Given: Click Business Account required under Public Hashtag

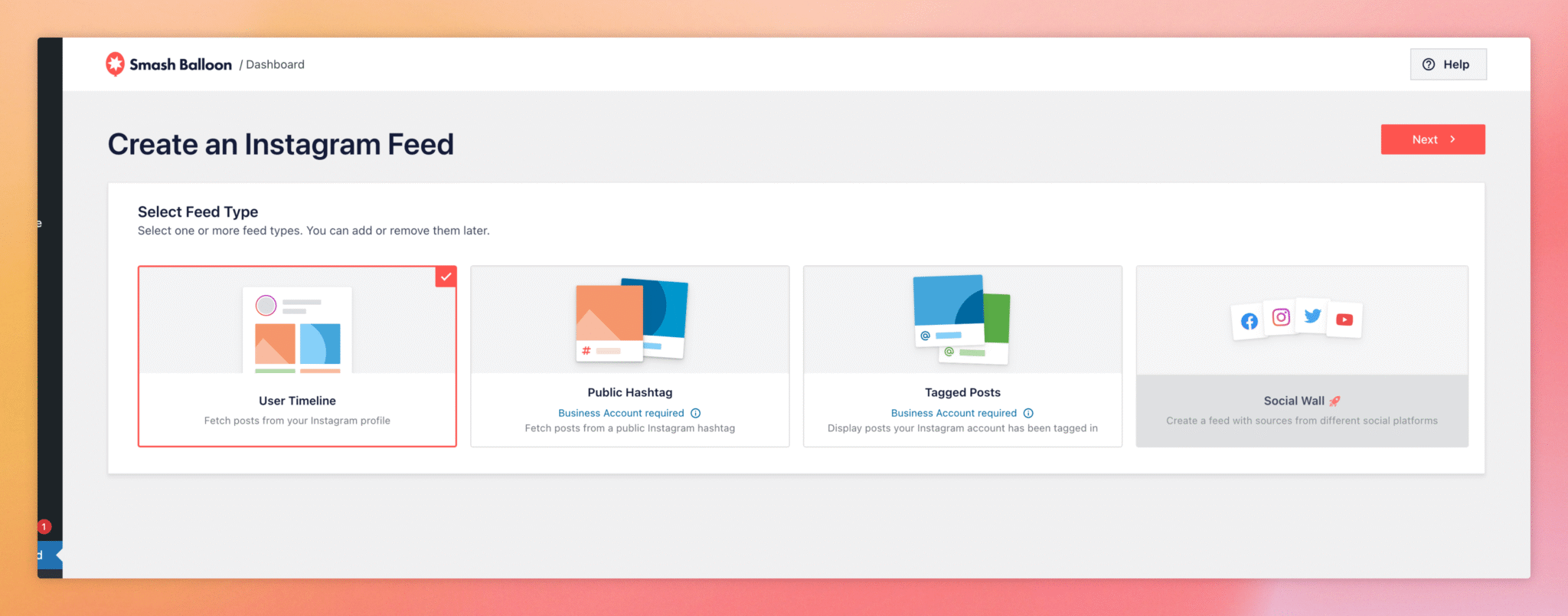Looking at the screenshot, I should (621, 413).
